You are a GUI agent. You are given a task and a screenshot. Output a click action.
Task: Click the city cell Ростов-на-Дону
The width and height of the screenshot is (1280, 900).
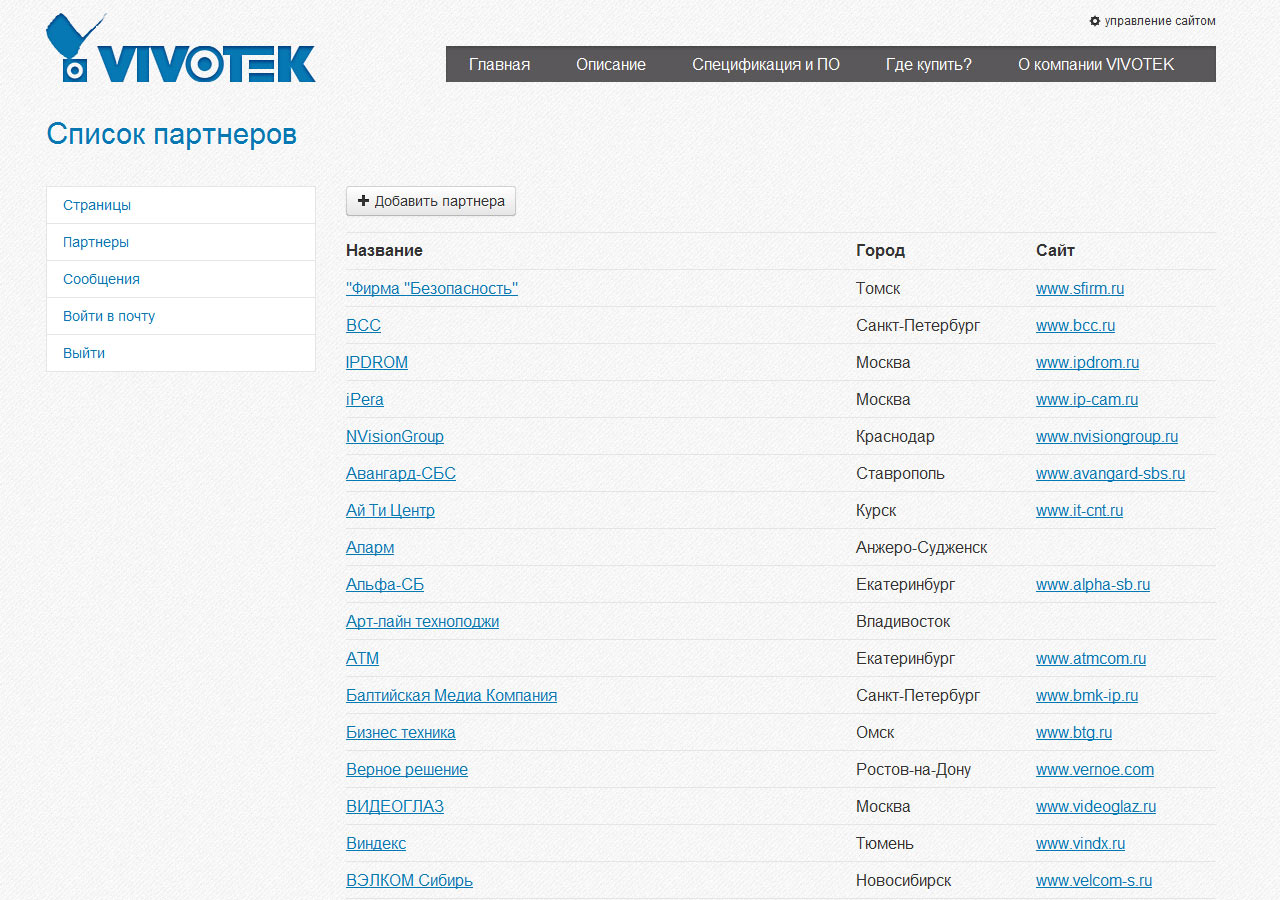(x=913, y=769)
